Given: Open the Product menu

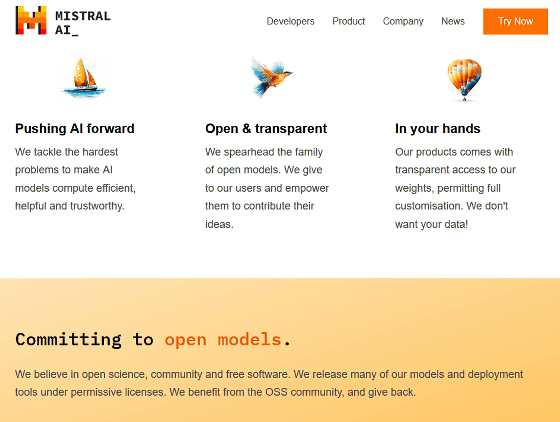Looking at the screenshot, I should coord(349,21).
